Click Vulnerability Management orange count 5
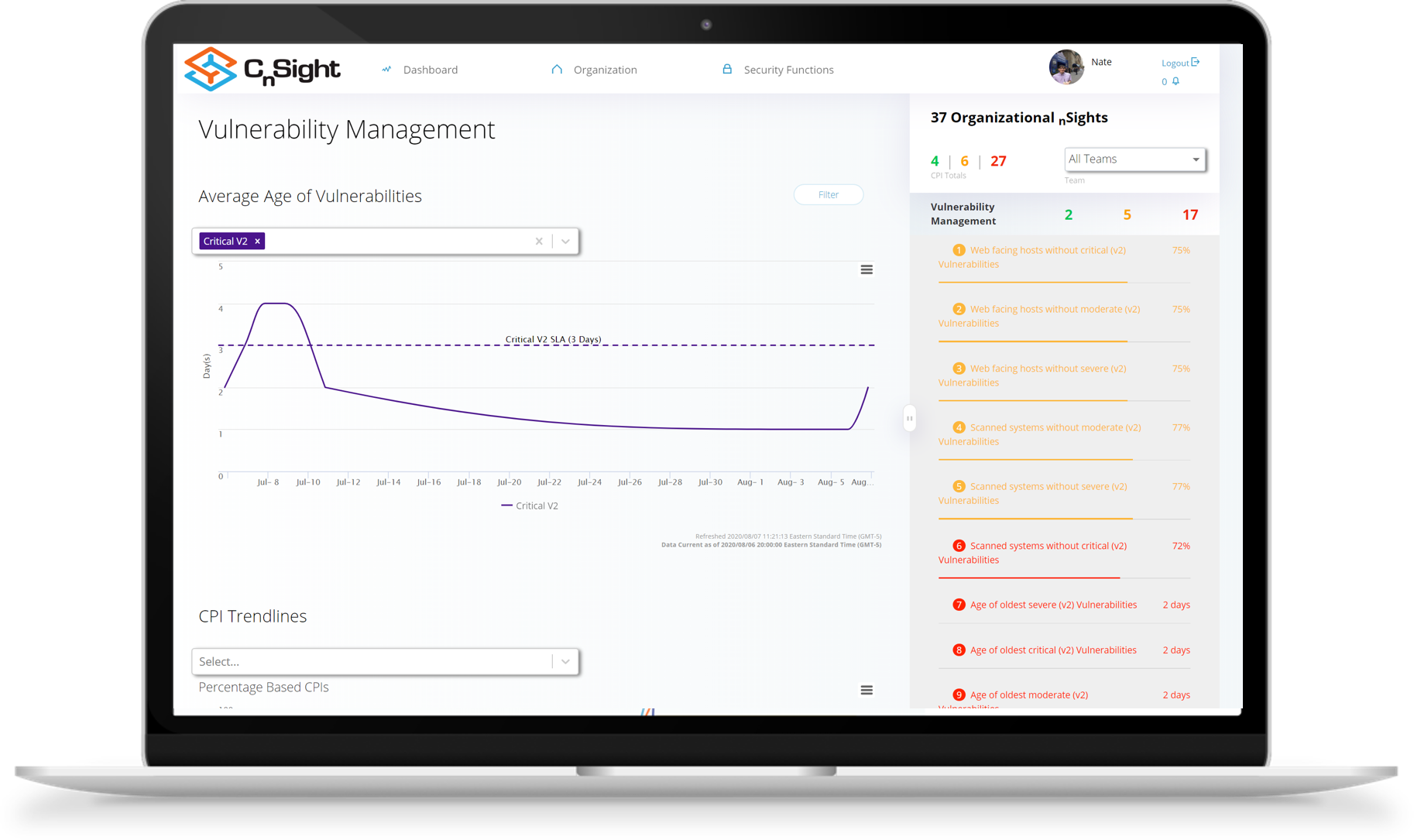1414x840 pixels. pyautogui.click(x=1127, y=215)
